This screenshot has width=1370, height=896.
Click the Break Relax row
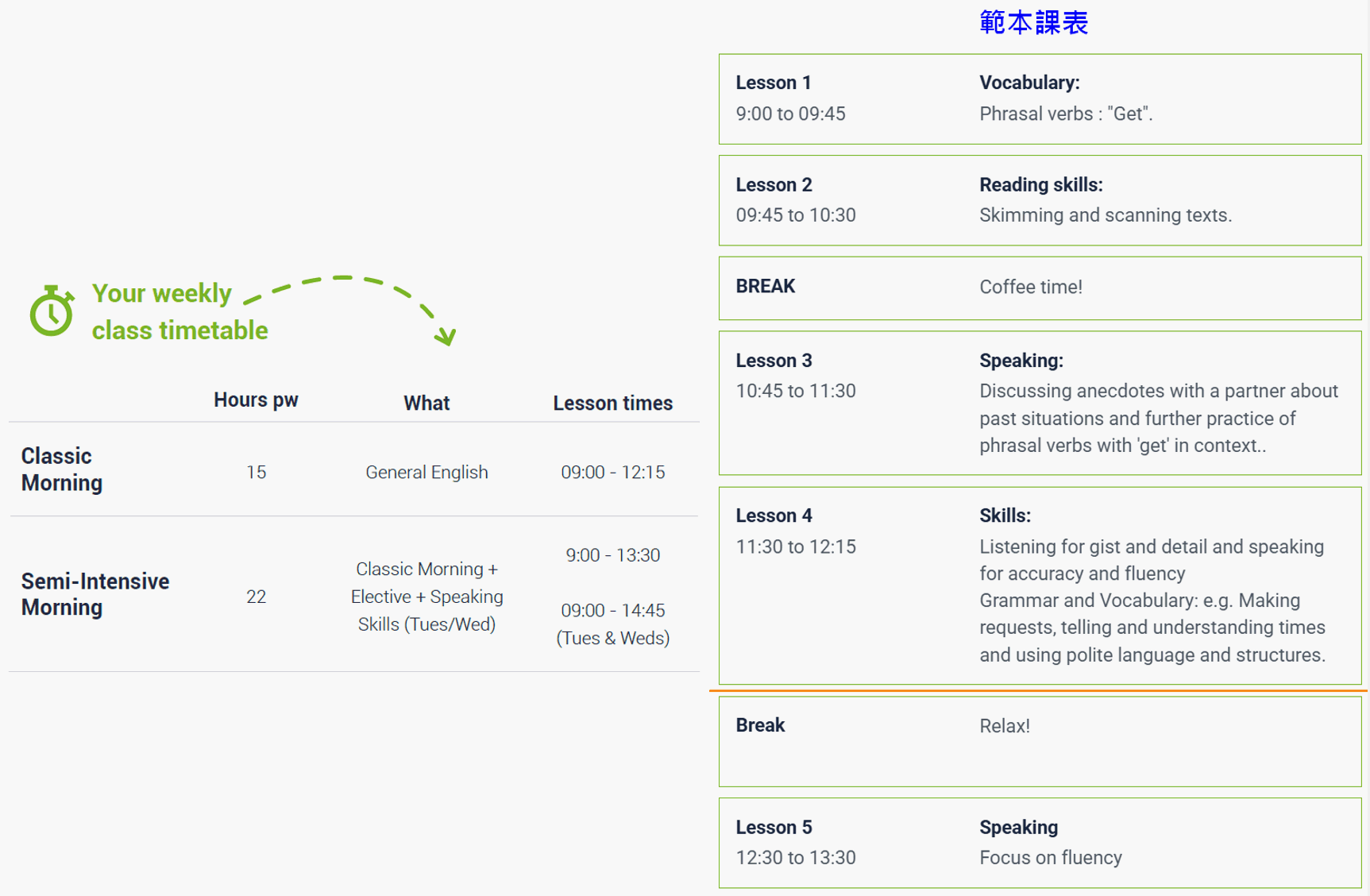coord(1039,741)
